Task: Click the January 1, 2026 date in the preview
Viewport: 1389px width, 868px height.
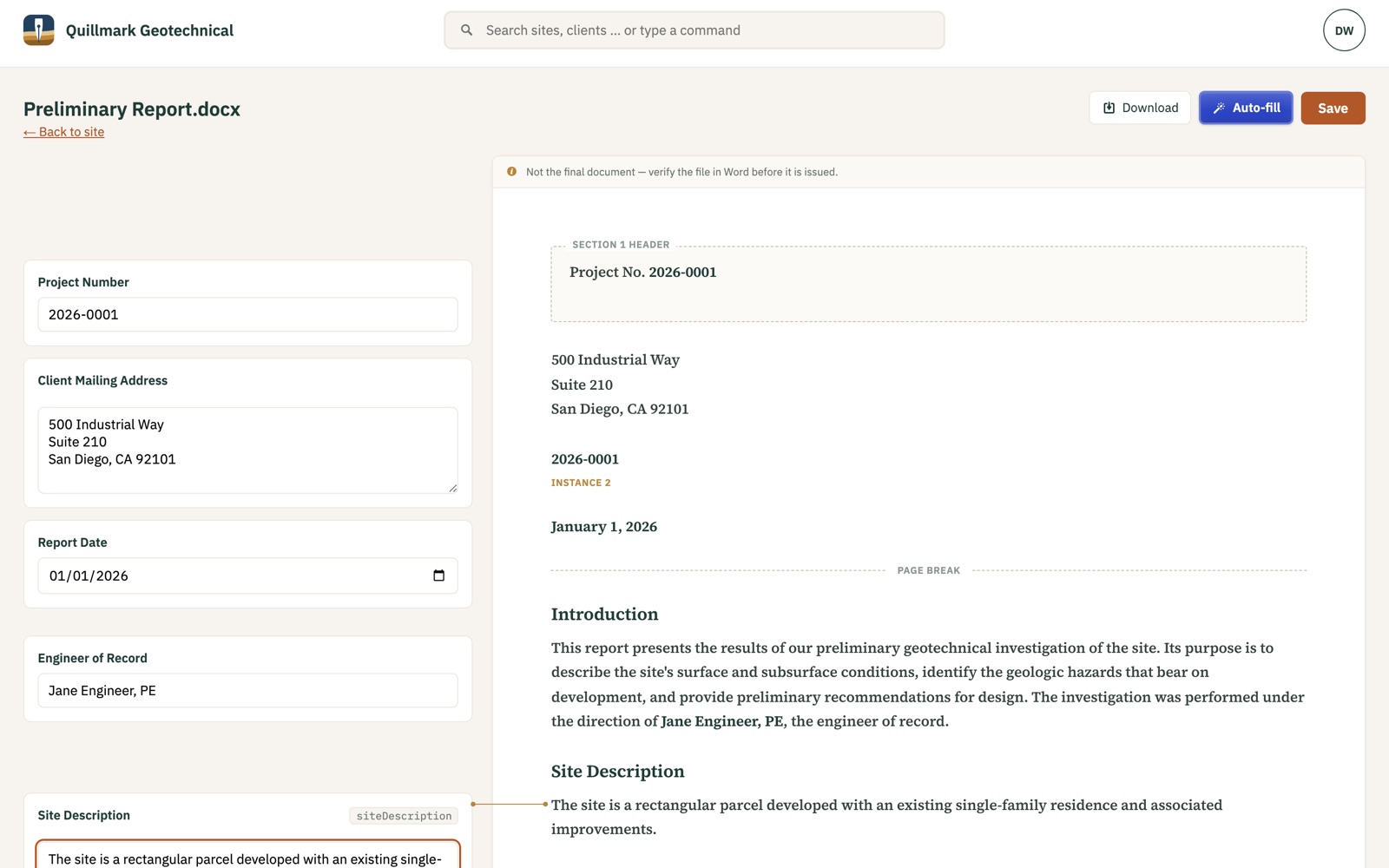Action: point(604,527)
